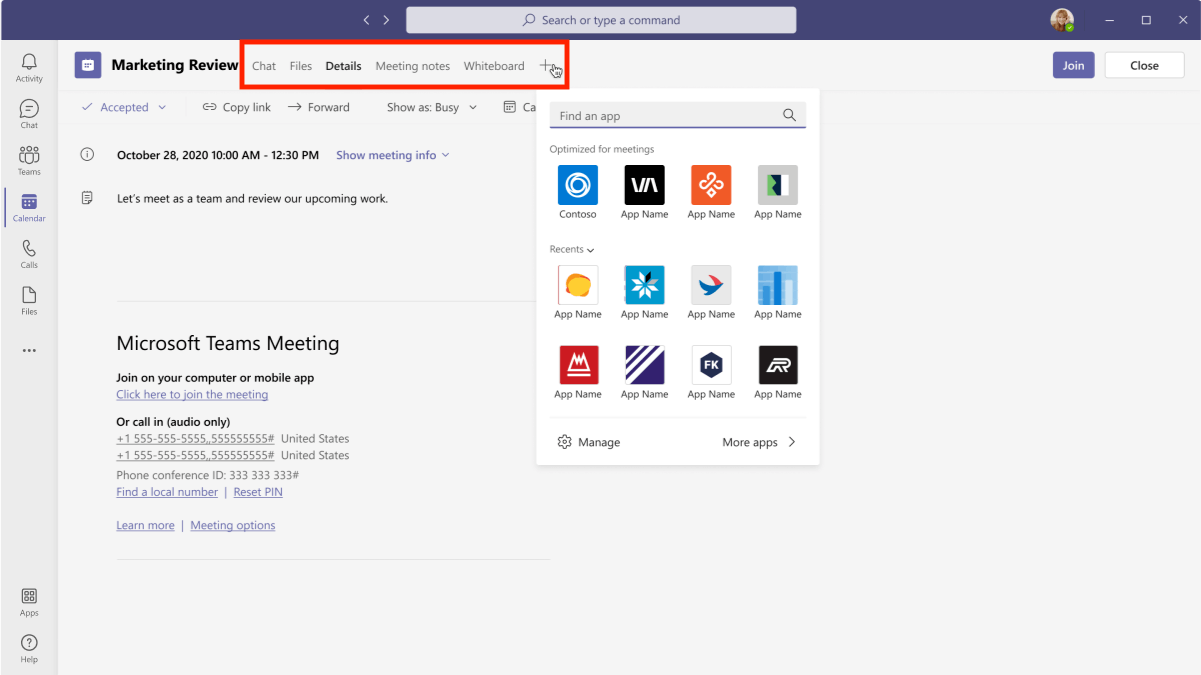Click Manage apps with gear icon
Image resolution: width=1201 pixels, height=675 pixels.
point(589,442)
